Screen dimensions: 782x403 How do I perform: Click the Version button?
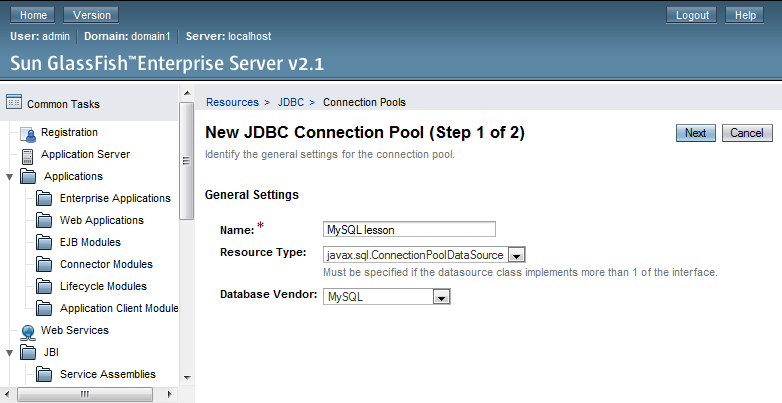(x=91, y=15)
